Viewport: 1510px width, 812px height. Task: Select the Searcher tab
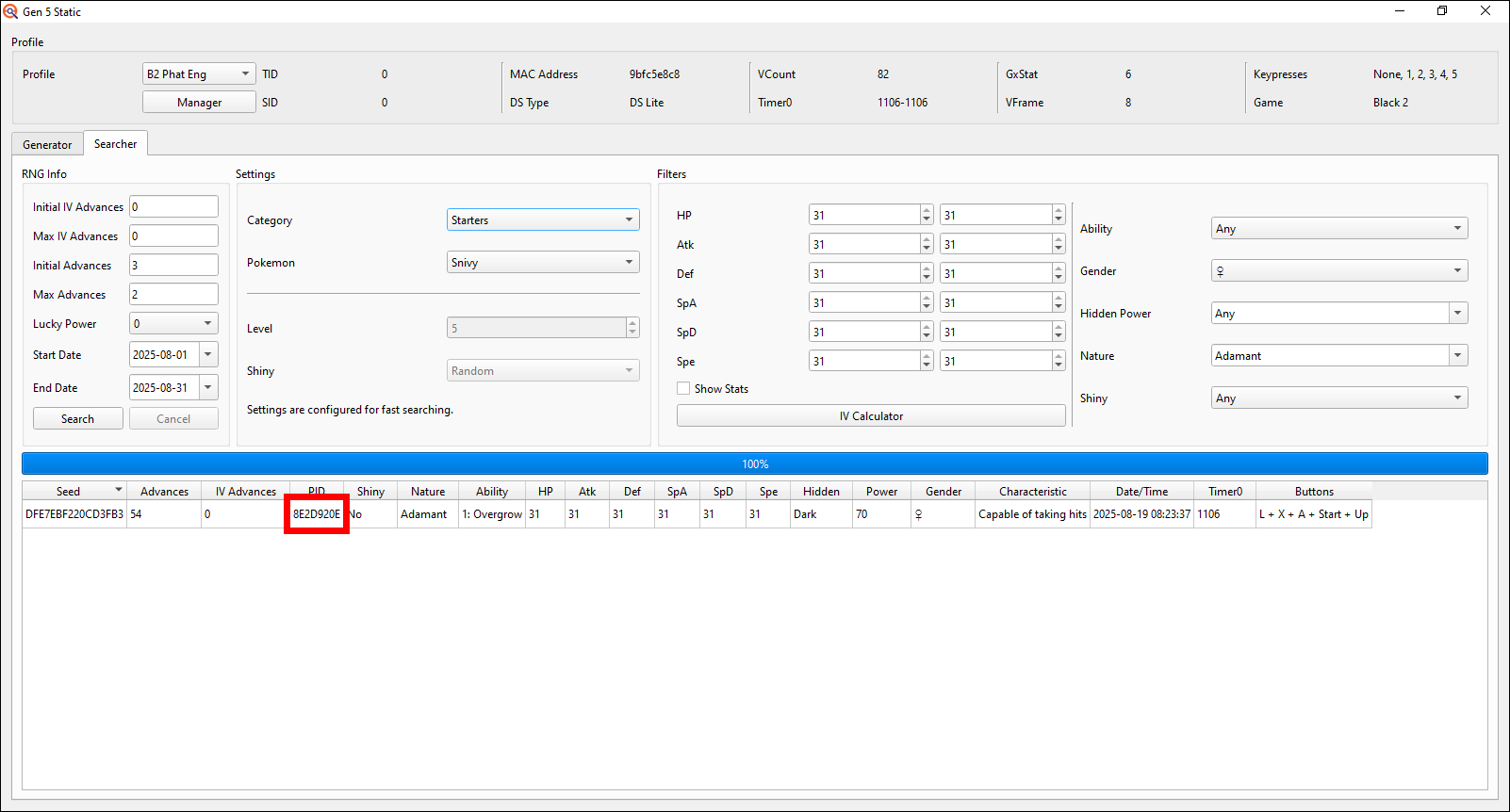[x=115, y=143]
